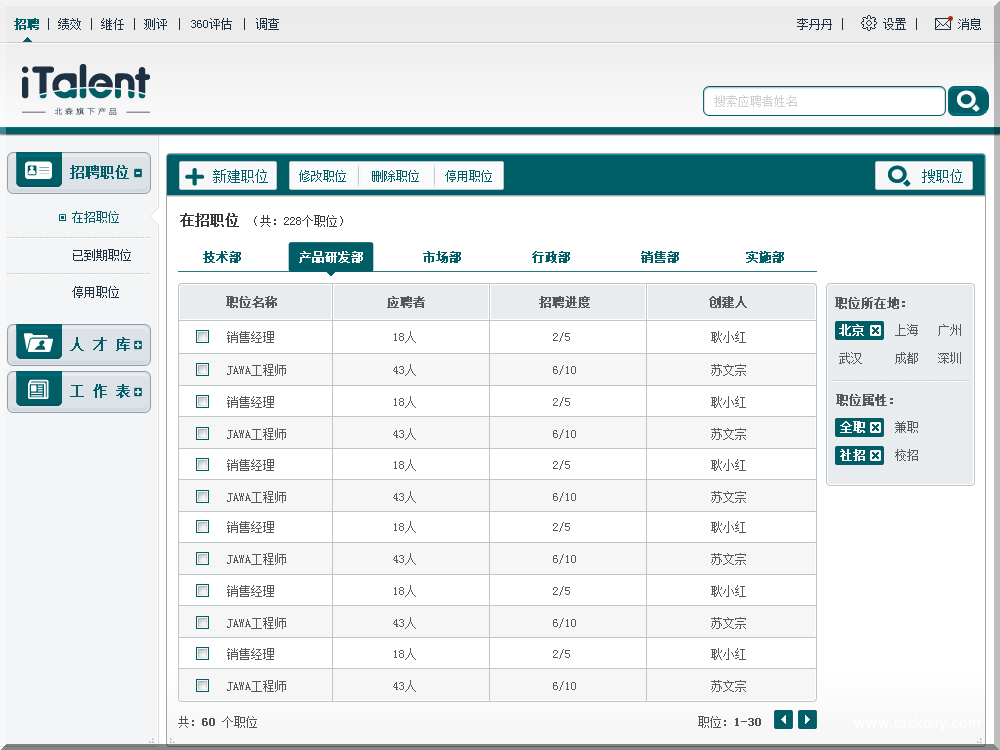
Task: Click the 创建人 column header
Action: tap(732, 302)
